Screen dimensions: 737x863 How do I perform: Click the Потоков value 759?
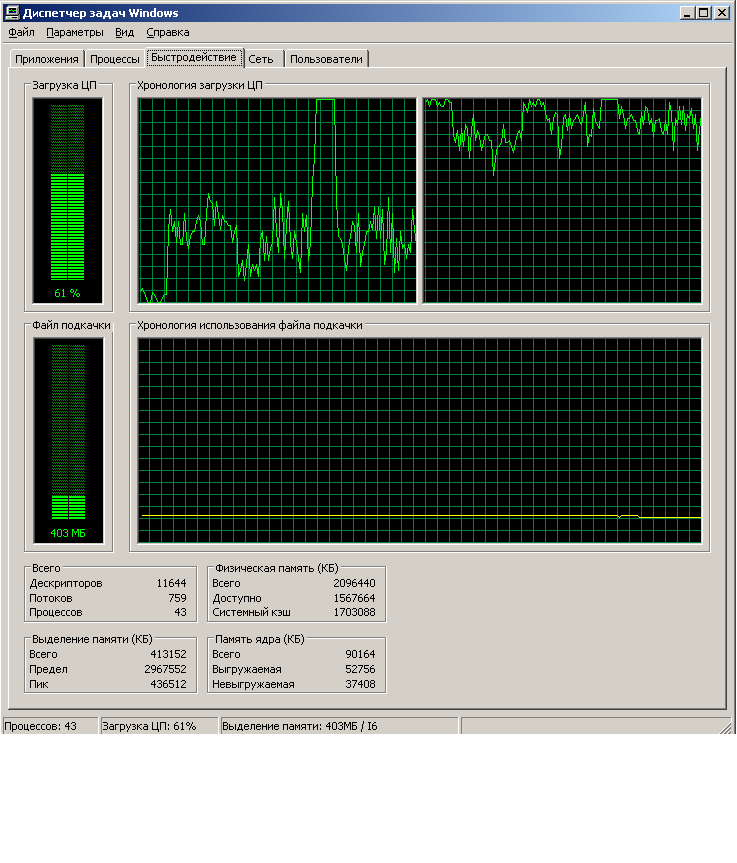point(177,598)
